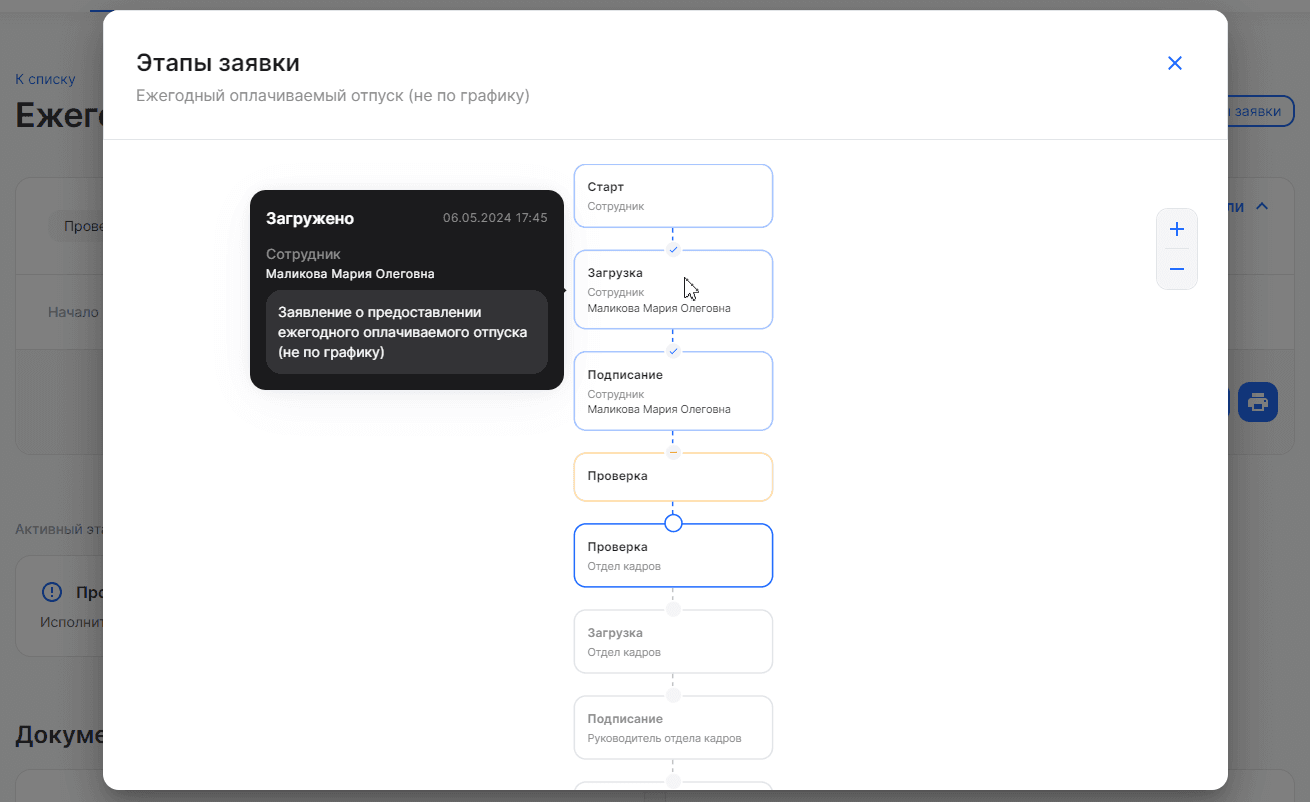This screenshot has height=802, width=1310.
Task: Click the checkmark marker above Загрузка node
Action: [673, 249]
